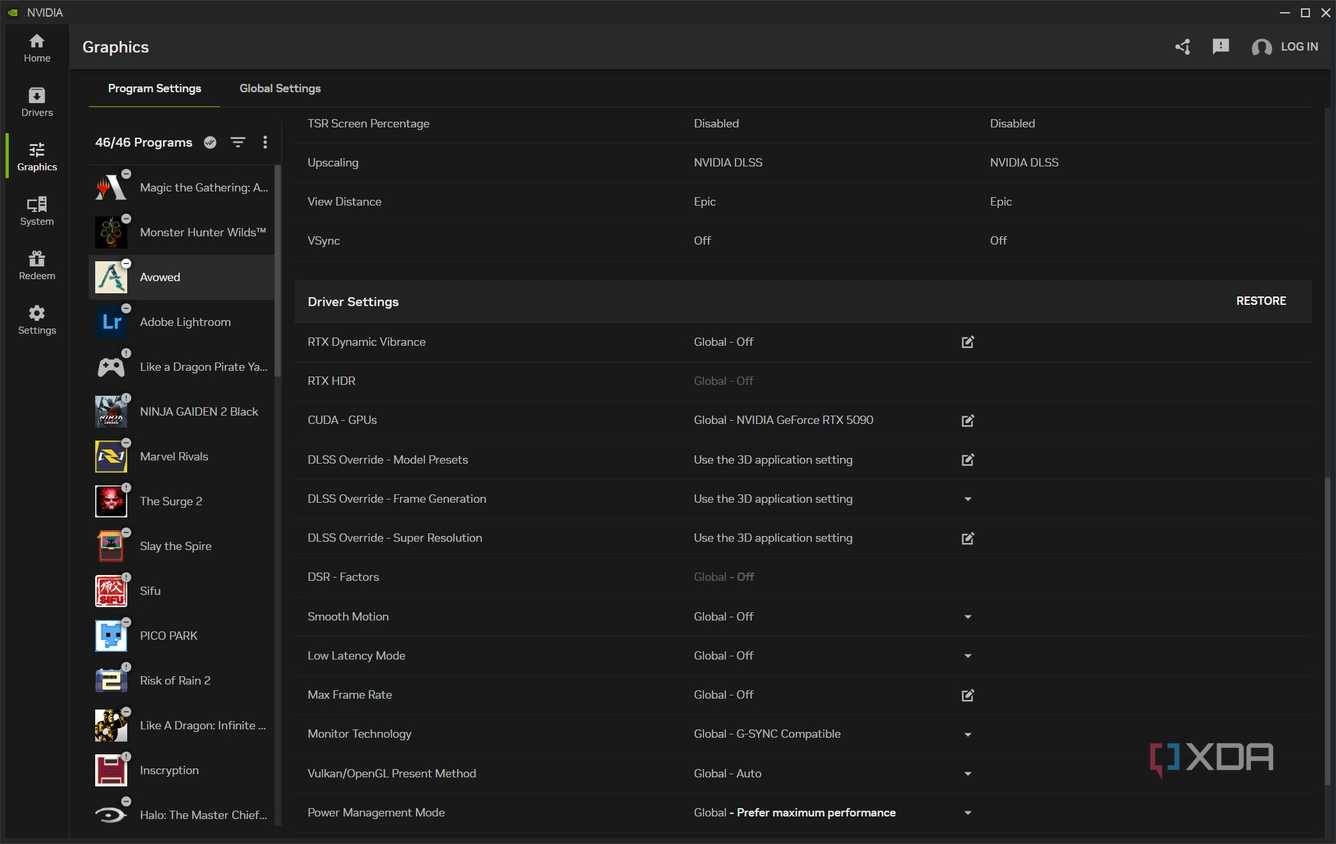This screenshot has height=844, width=1336.
Task: Open the three-dot more options menu
Action: pyautogui.click(x=265, y=142)
